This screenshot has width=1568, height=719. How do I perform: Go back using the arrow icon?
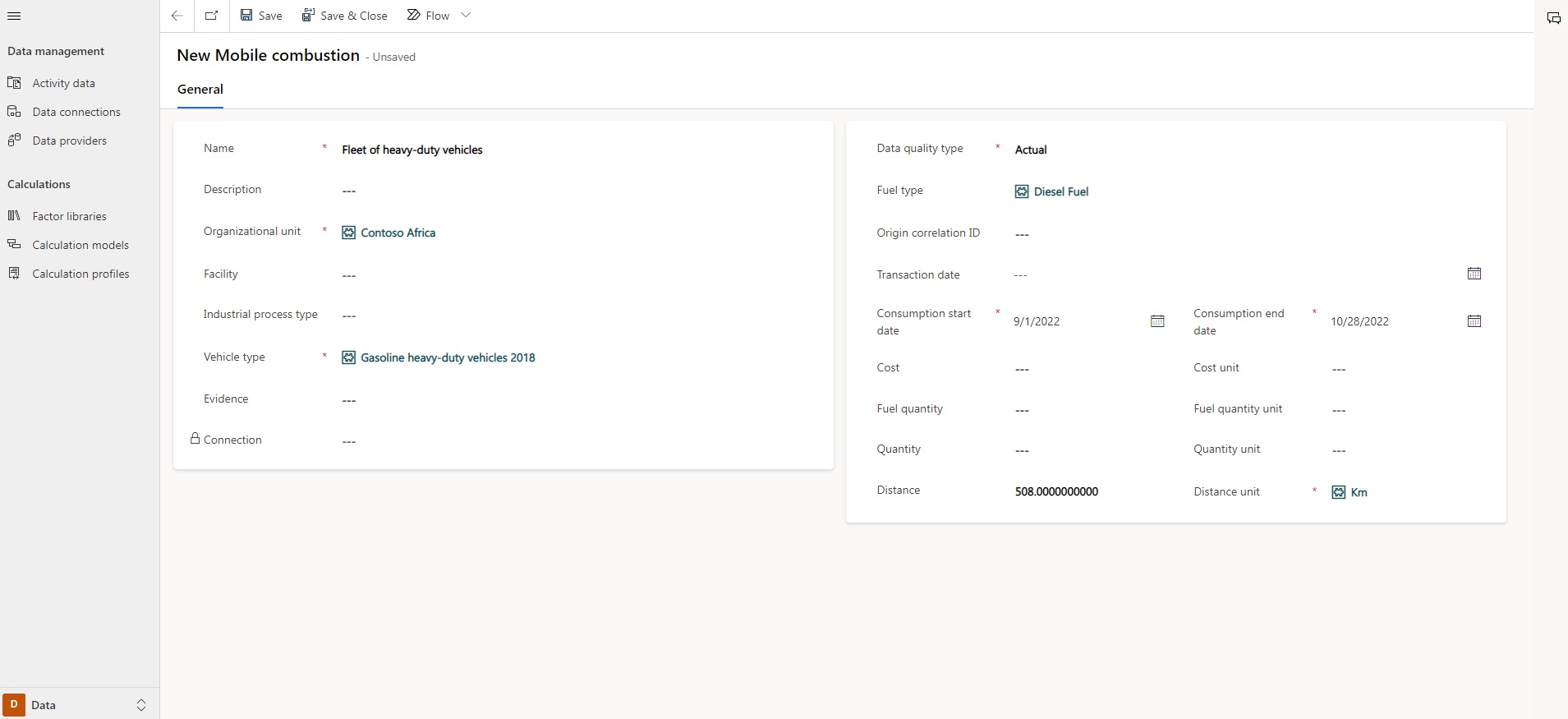[x=177, y=16]
